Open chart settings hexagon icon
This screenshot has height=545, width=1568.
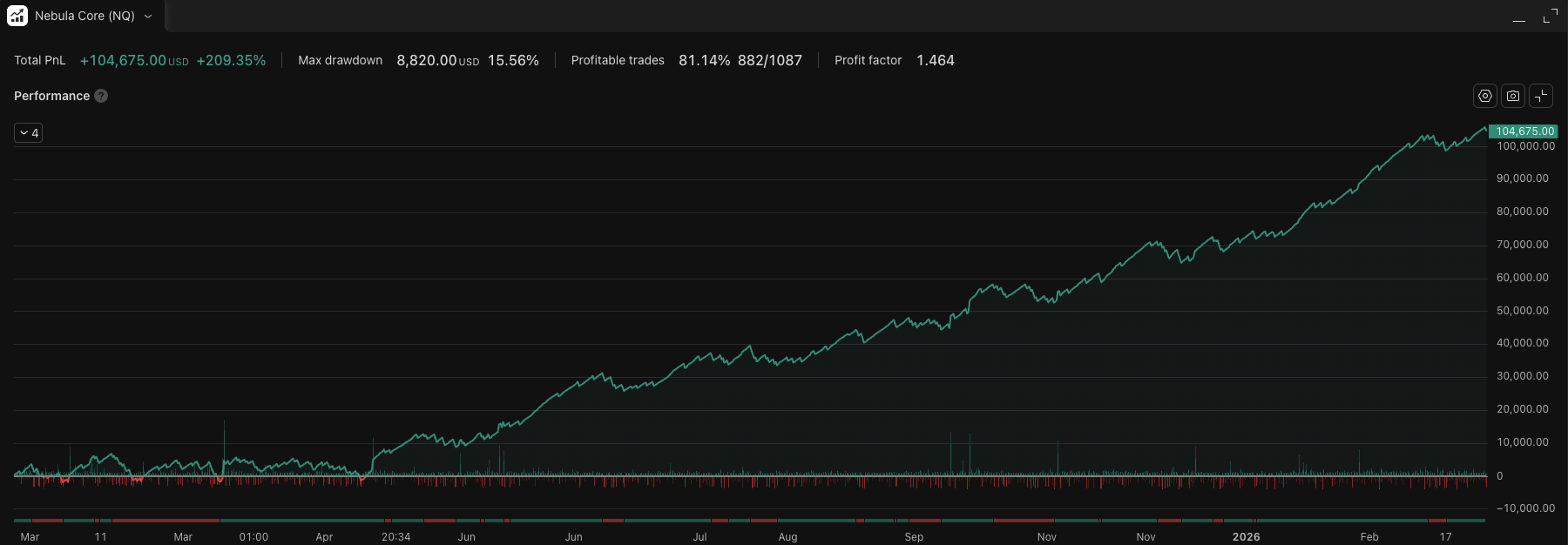click(1485, 96)
